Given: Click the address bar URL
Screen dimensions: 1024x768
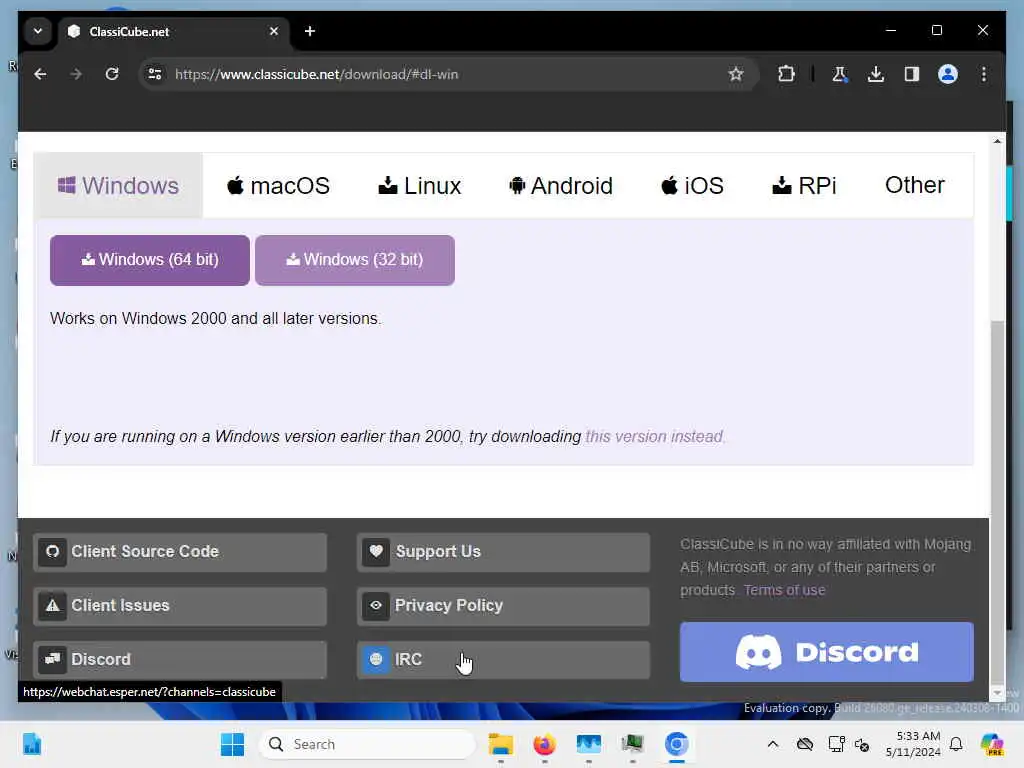Looking at the screenshot, I should (317, 74).
